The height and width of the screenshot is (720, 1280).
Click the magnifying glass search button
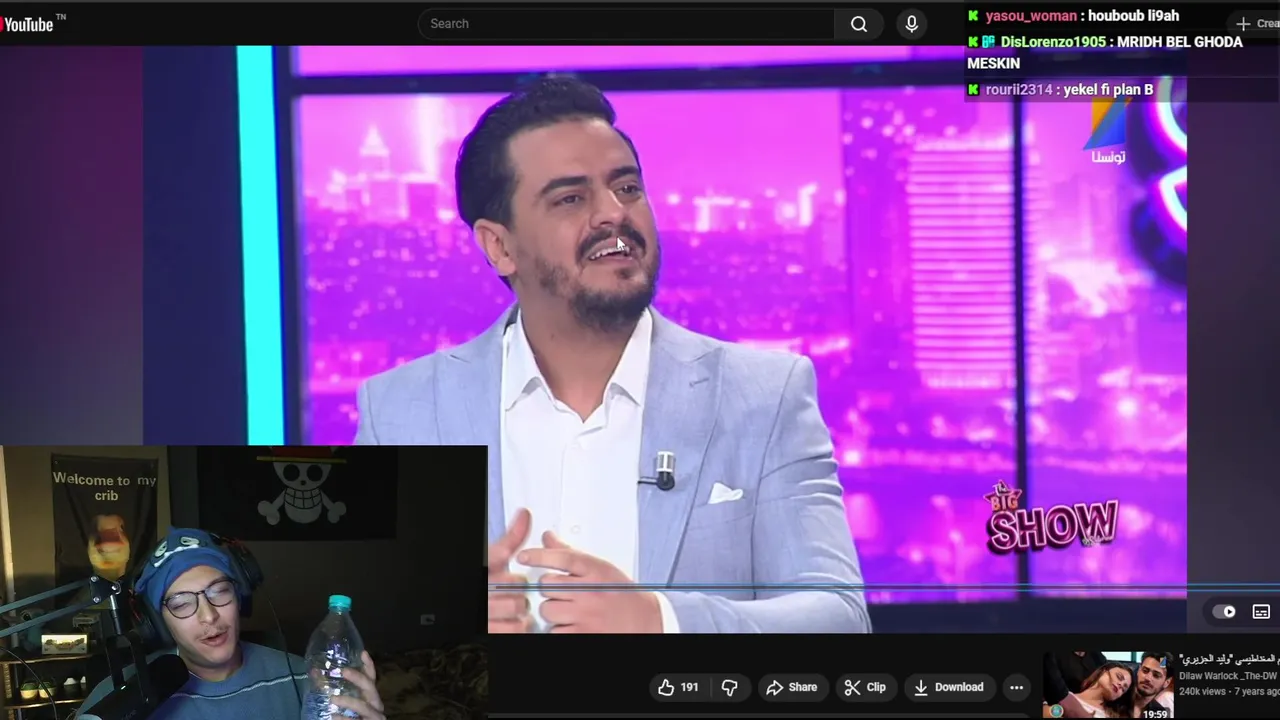859,24
